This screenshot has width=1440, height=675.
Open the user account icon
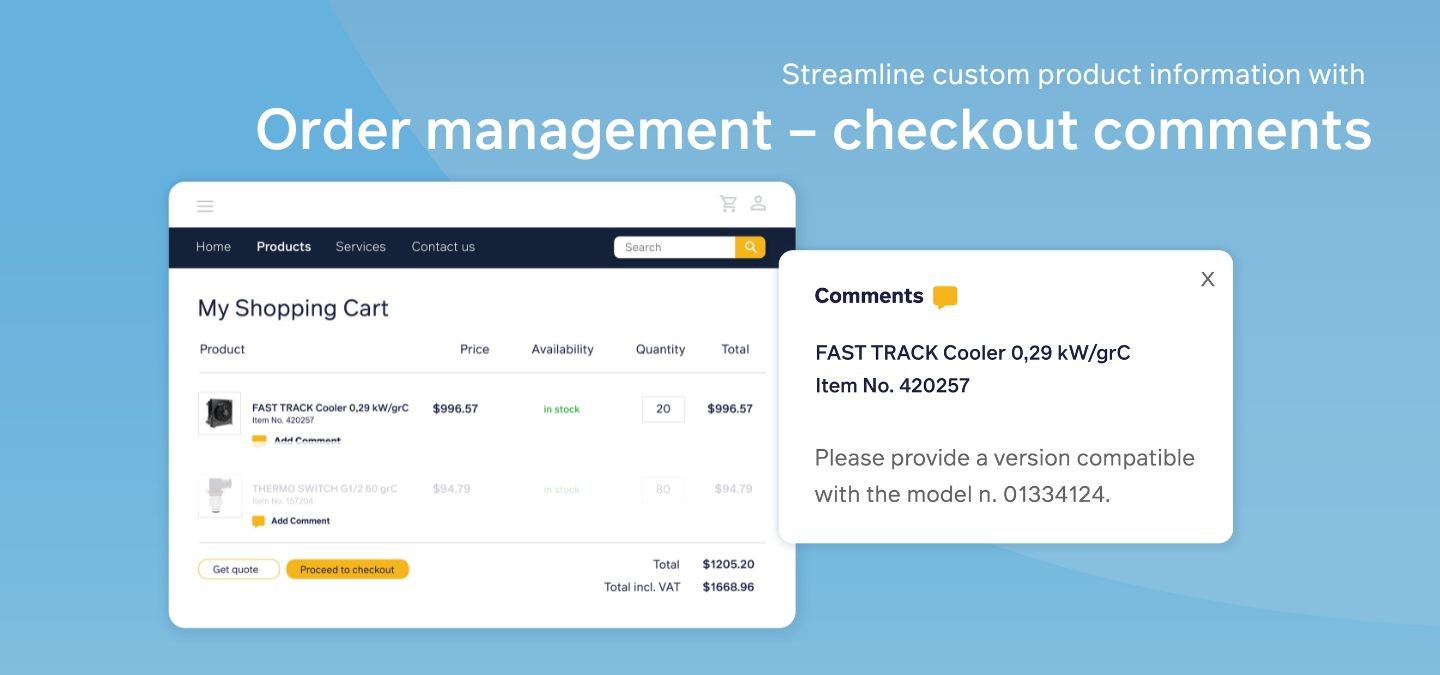click(x=758, y=204)
